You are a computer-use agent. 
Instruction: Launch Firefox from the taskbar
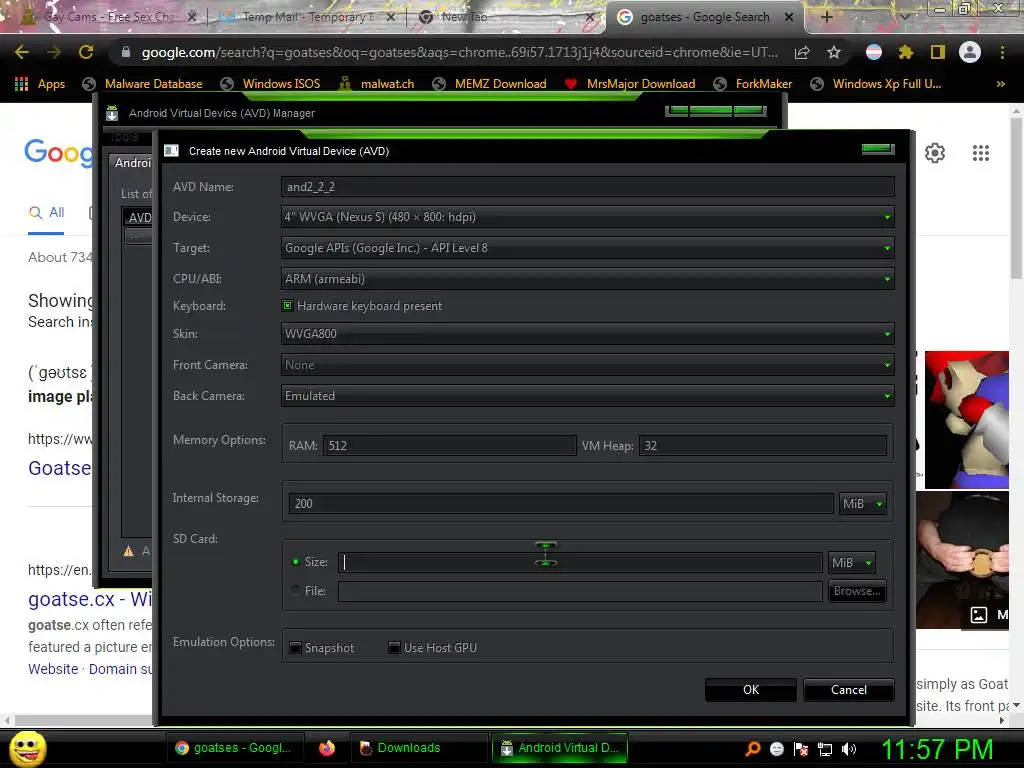point(327,748)
